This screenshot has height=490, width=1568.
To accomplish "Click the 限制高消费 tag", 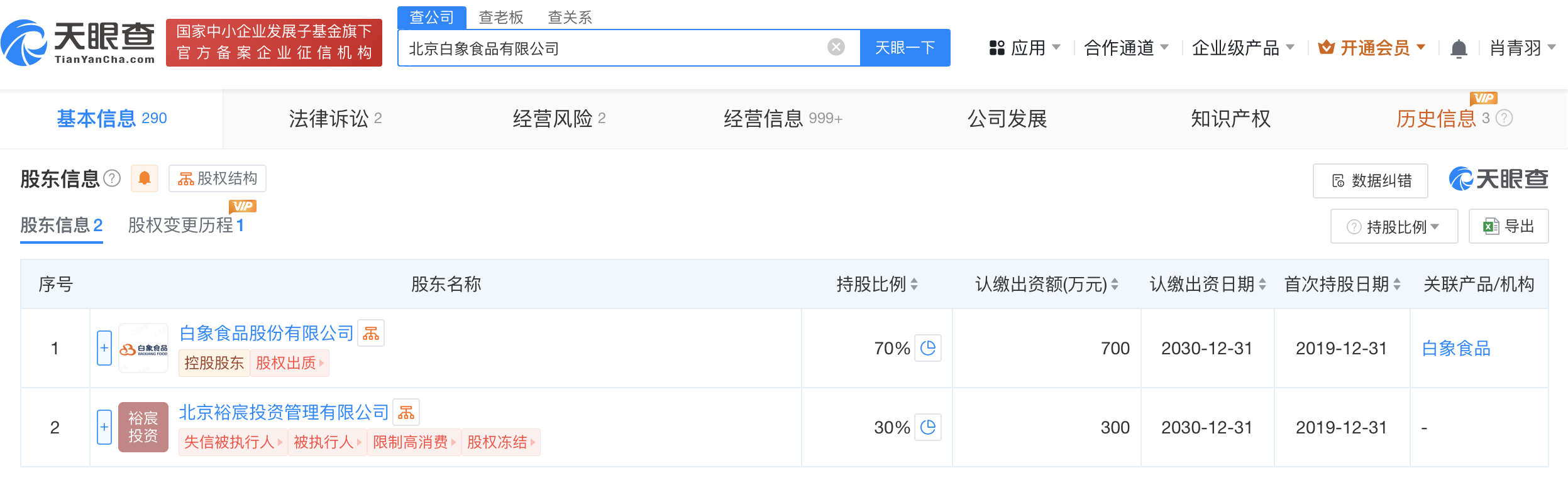I will [x=414, y=442].
